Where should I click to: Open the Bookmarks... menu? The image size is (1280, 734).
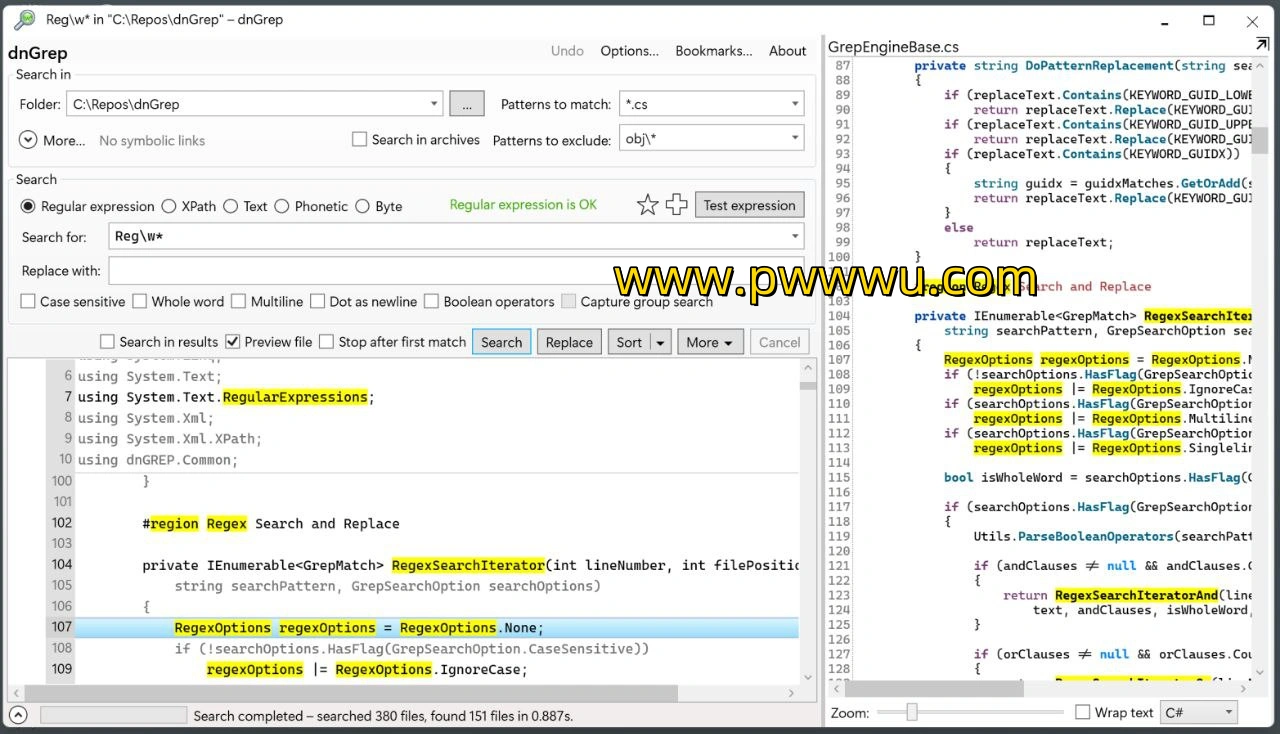714,51
